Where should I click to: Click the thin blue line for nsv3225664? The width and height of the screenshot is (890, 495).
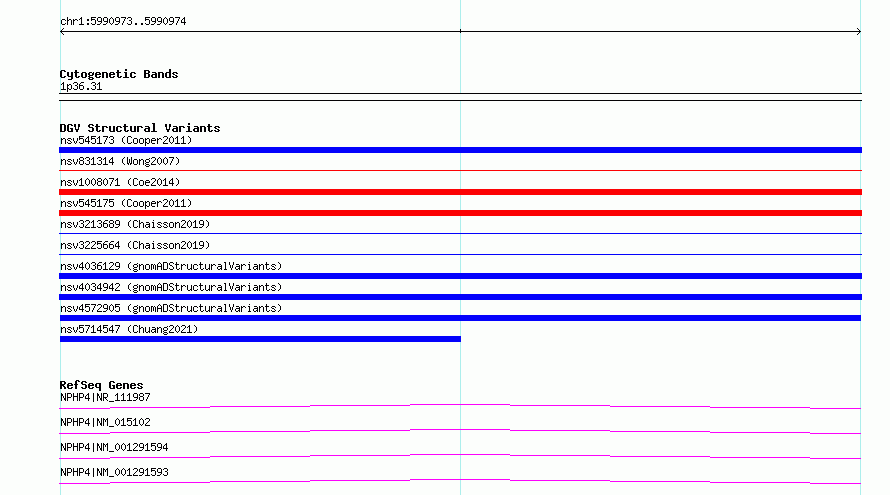(x=460, y=254)
